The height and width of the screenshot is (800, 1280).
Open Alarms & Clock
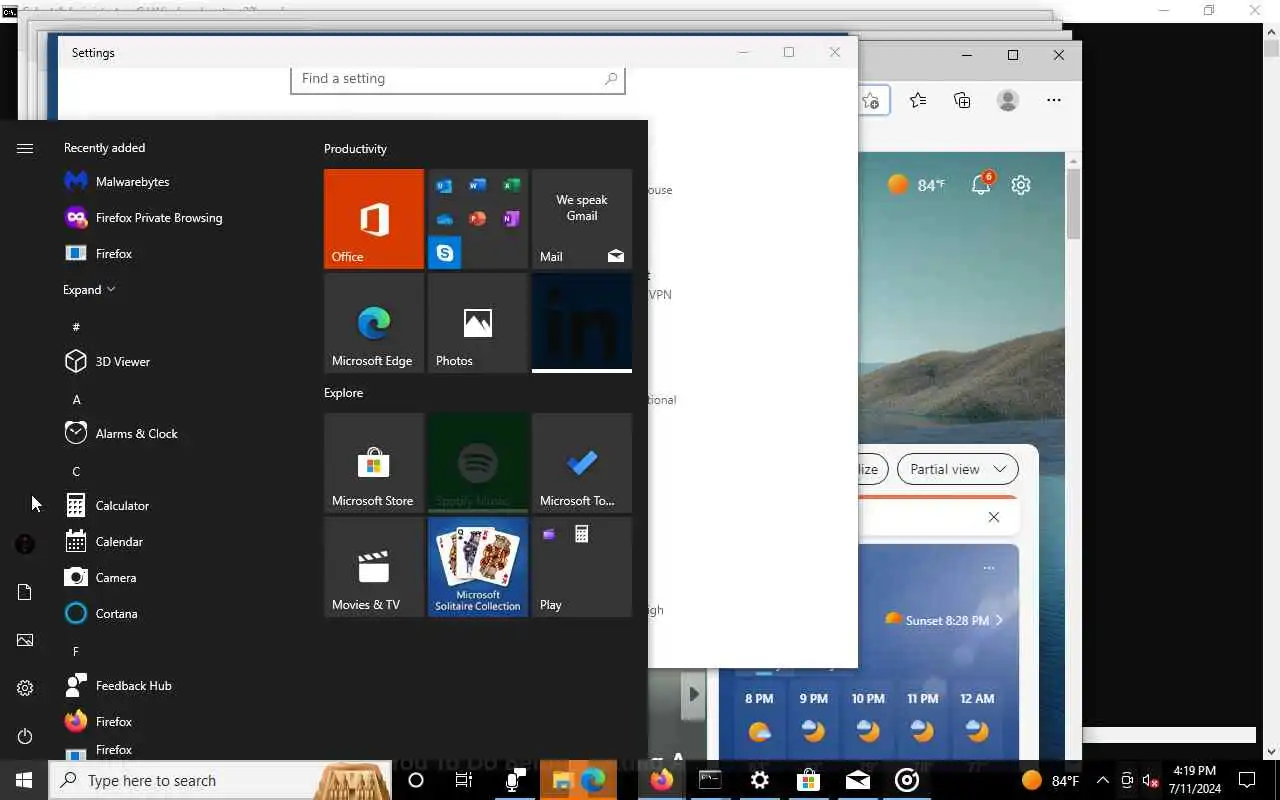coord(170,433)
